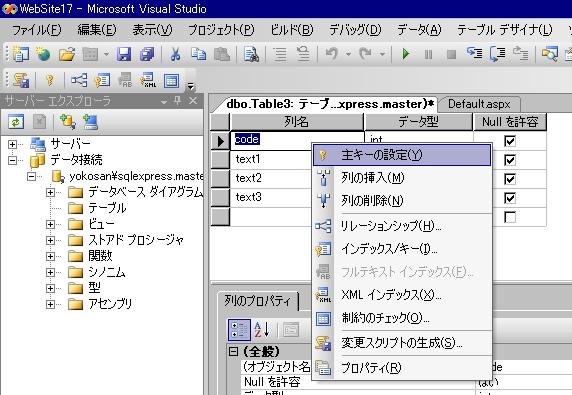Undo the last action with the toolbar arrow
Image resolution: width=572 pixels, height=395 pixels.
(332, 54)
